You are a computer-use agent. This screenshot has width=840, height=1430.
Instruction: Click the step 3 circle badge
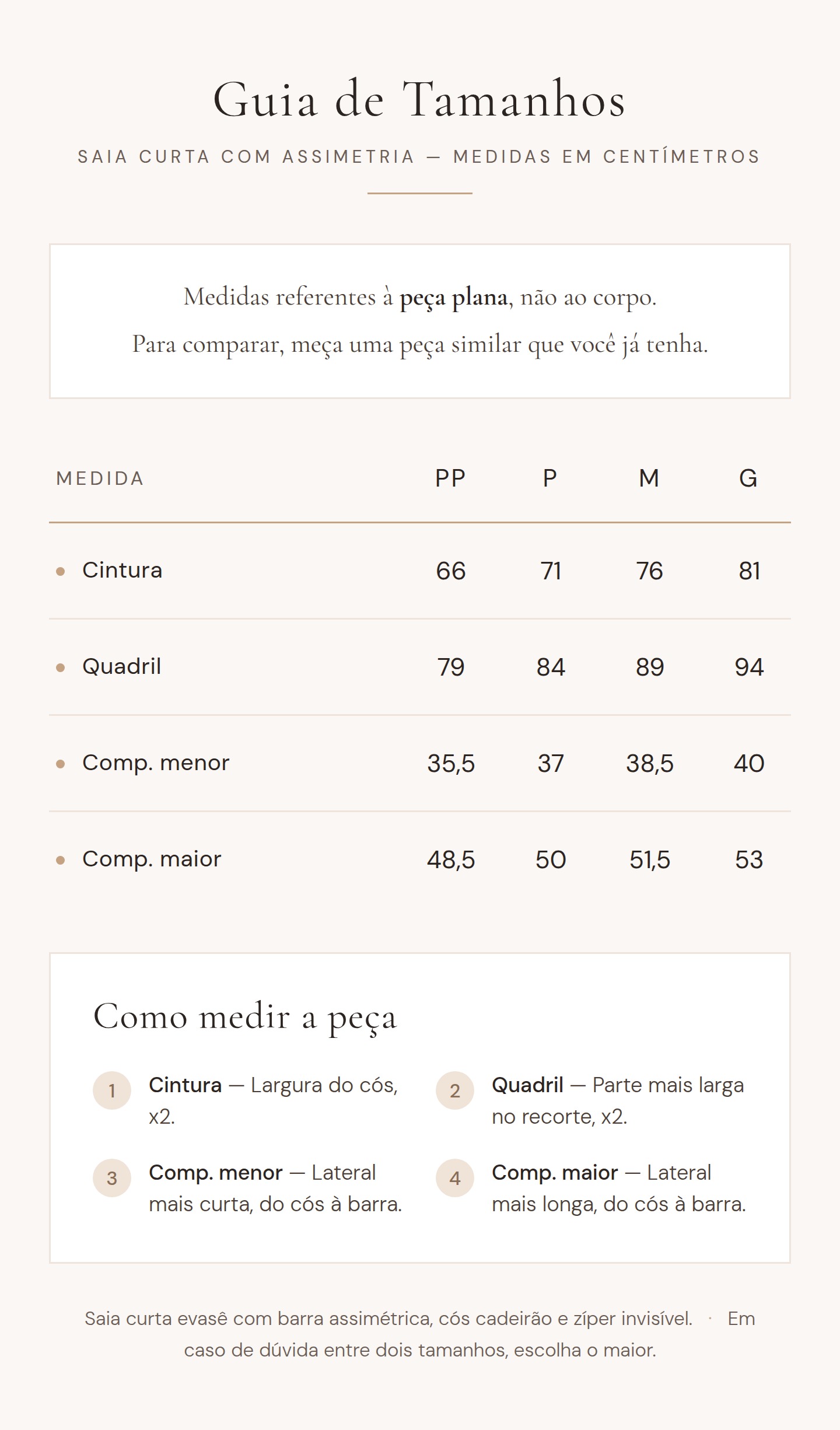(112, 1177)
